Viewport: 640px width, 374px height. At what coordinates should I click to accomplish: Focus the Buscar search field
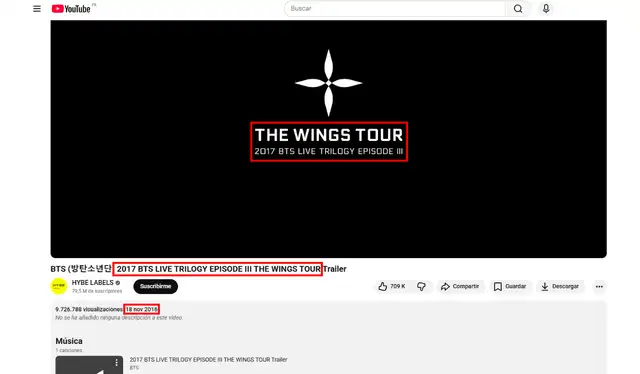[x=395, y=9]
